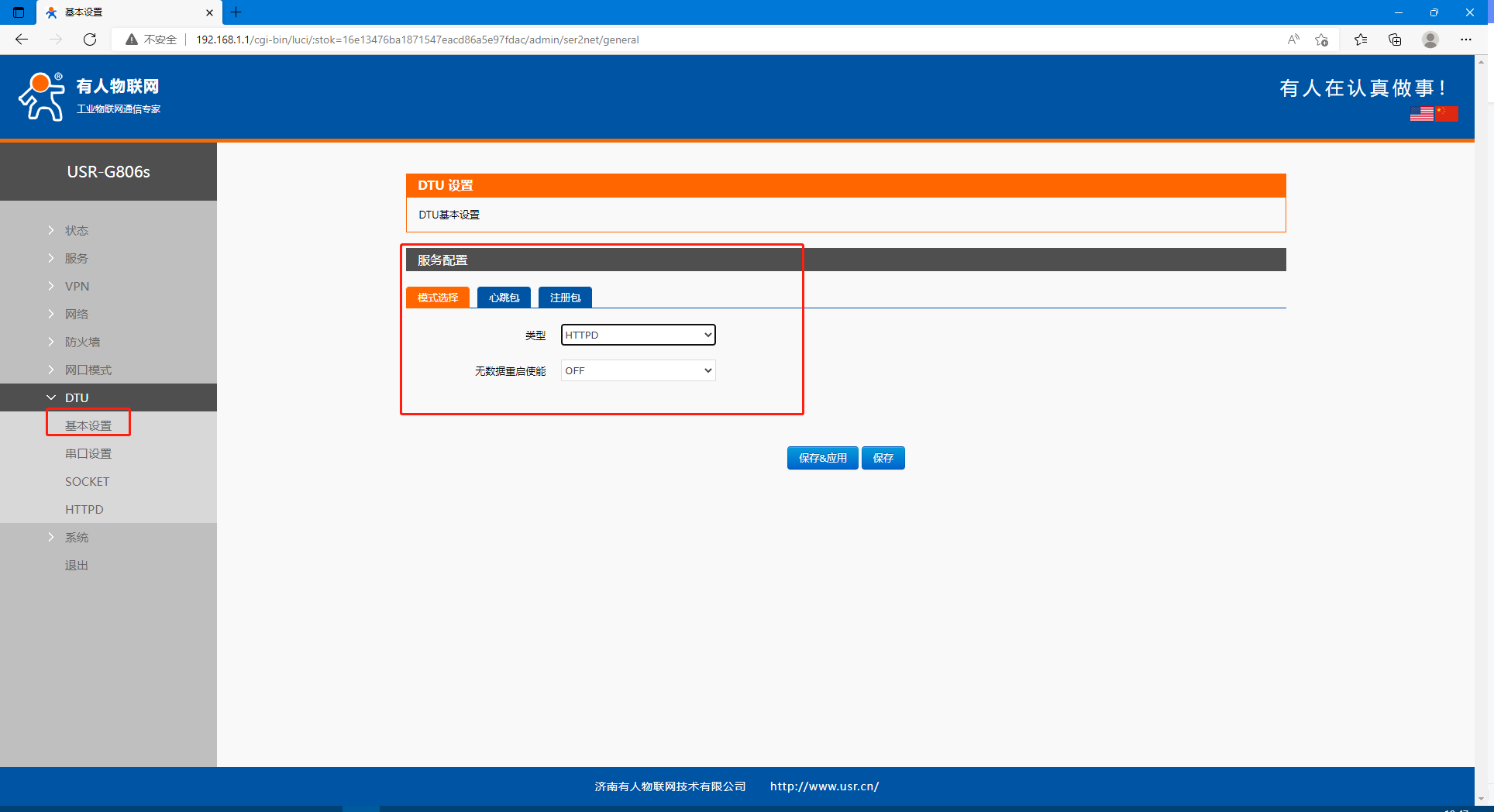The height and width of the screenshot is (812, 1494).
Task: Click the browser back arrow
Action: point(22,40)
